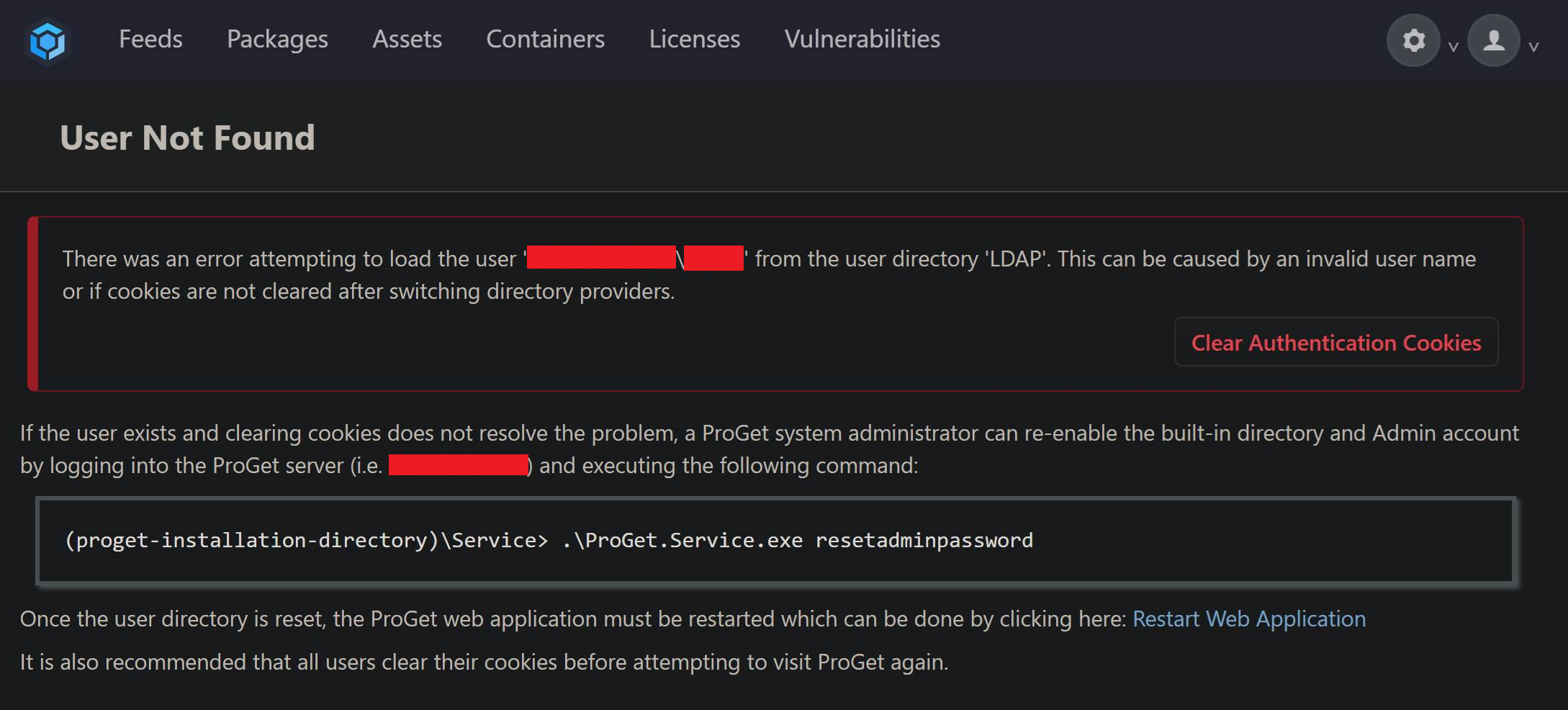Click the User Not Found heading
Screen dimensions: 1568x710
(187, 138)
